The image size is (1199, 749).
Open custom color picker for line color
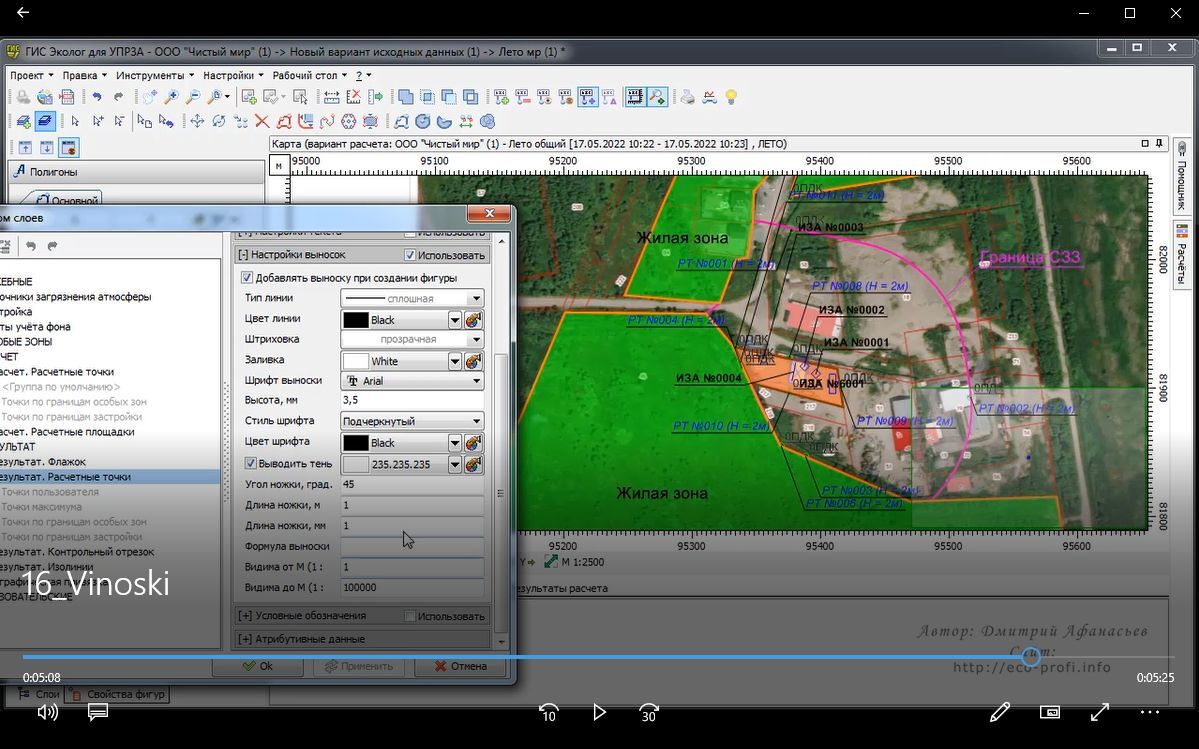click(474, 320)
